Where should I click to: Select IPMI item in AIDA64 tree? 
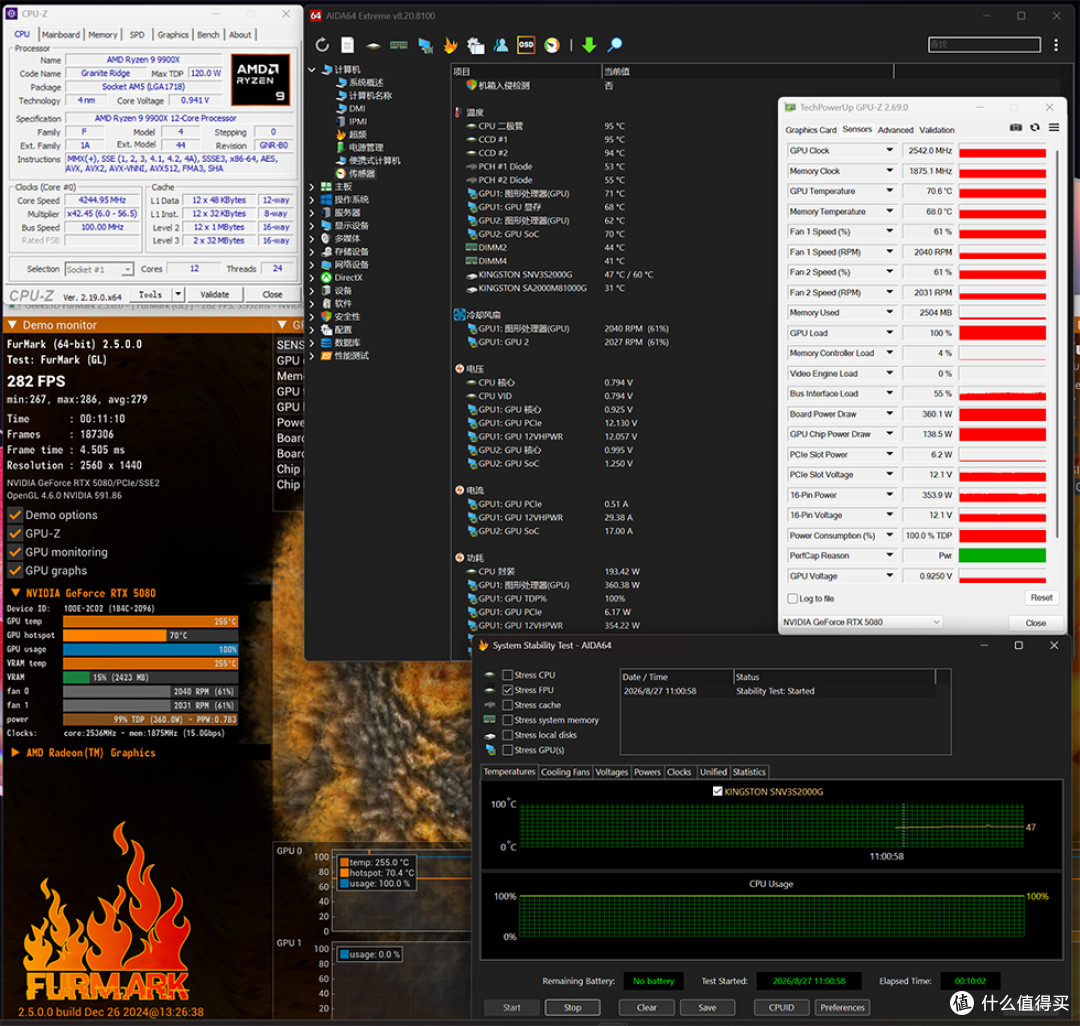[352, 121]
